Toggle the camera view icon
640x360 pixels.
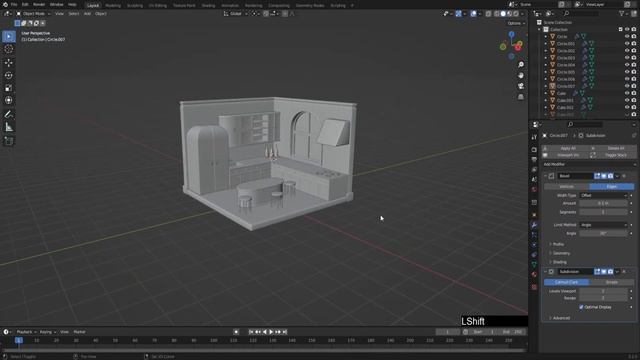coord(521,86)
